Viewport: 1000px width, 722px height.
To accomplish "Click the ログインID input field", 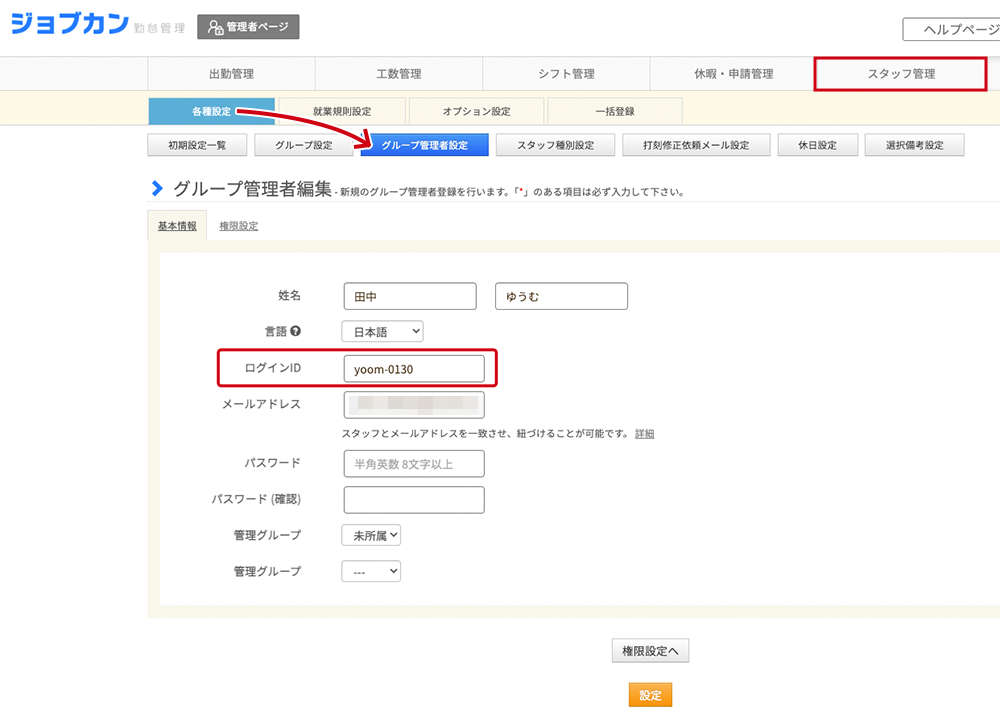I will pos(414,369).
